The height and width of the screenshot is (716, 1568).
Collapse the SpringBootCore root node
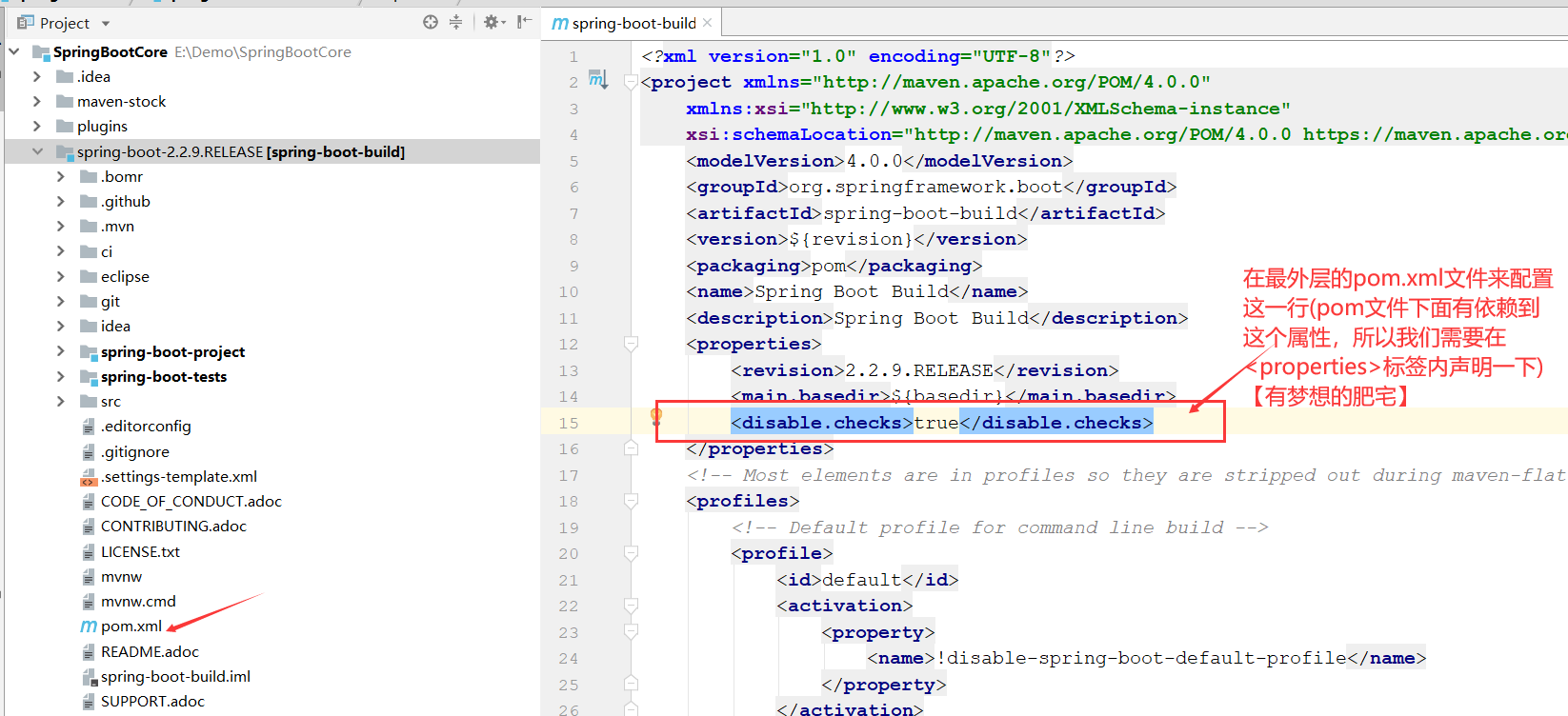coord(14,51)
